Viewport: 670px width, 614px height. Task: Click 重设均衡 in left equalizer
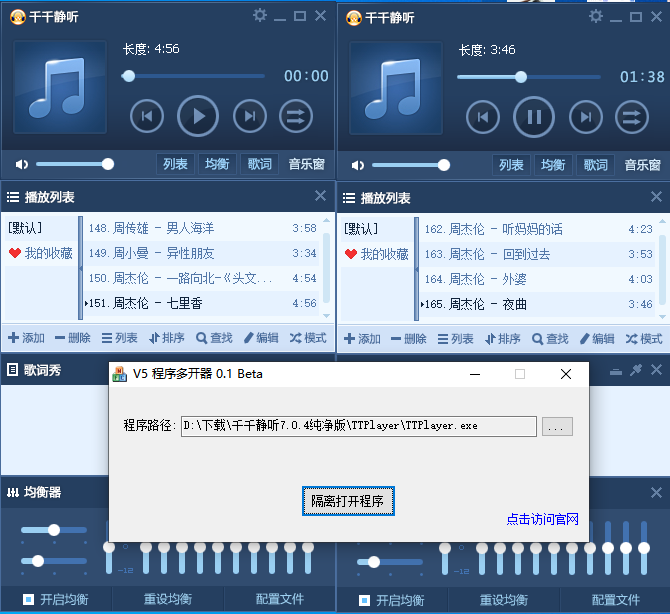point(168,599)
